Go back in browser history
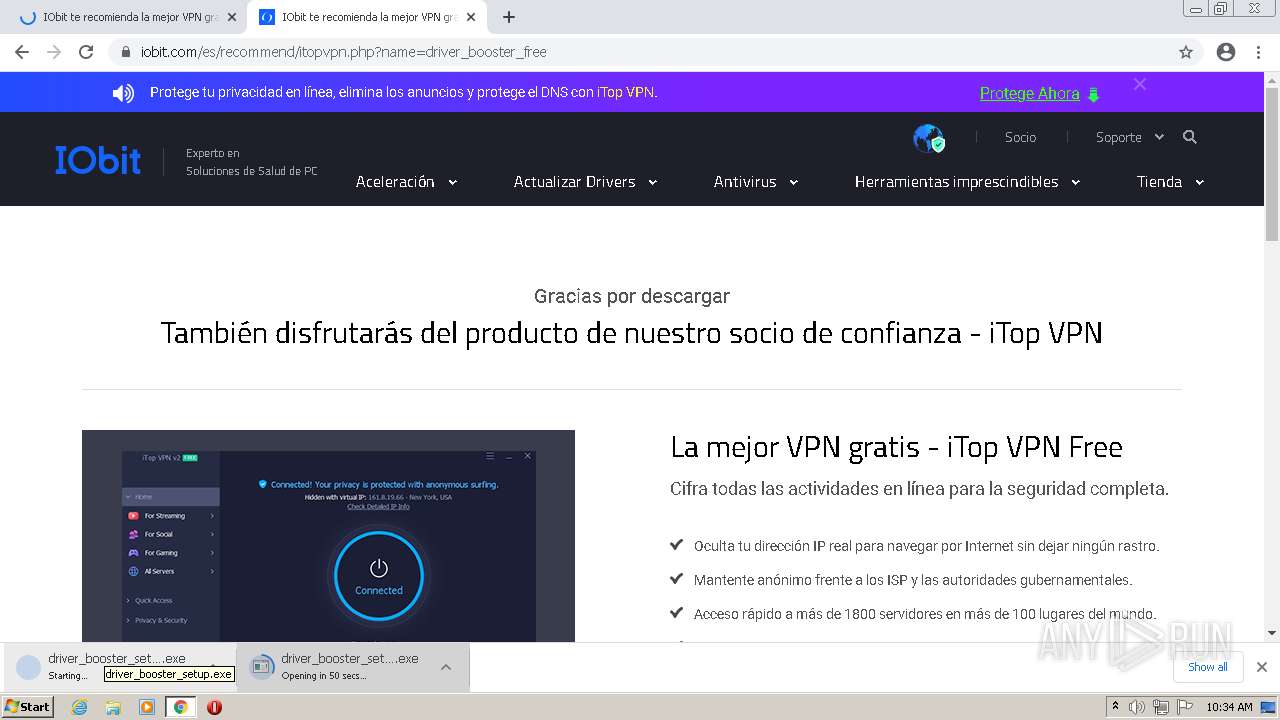The height and width of the screenshot is (720, 1280). (x=22, y=52)
